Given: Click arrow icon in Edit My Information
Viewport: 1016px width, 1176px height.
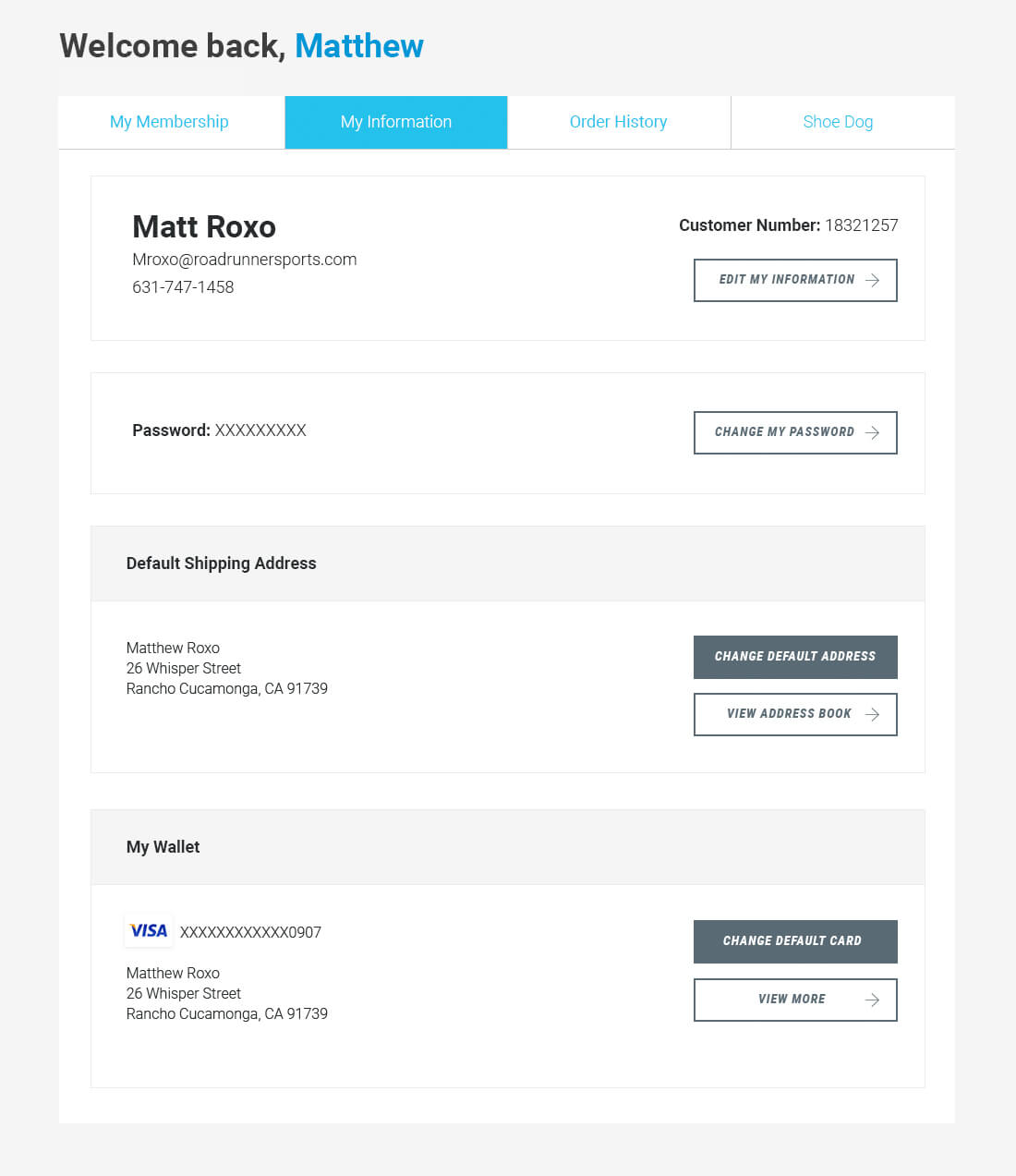Looking at the screenshot, I should (x=872, y=280).
